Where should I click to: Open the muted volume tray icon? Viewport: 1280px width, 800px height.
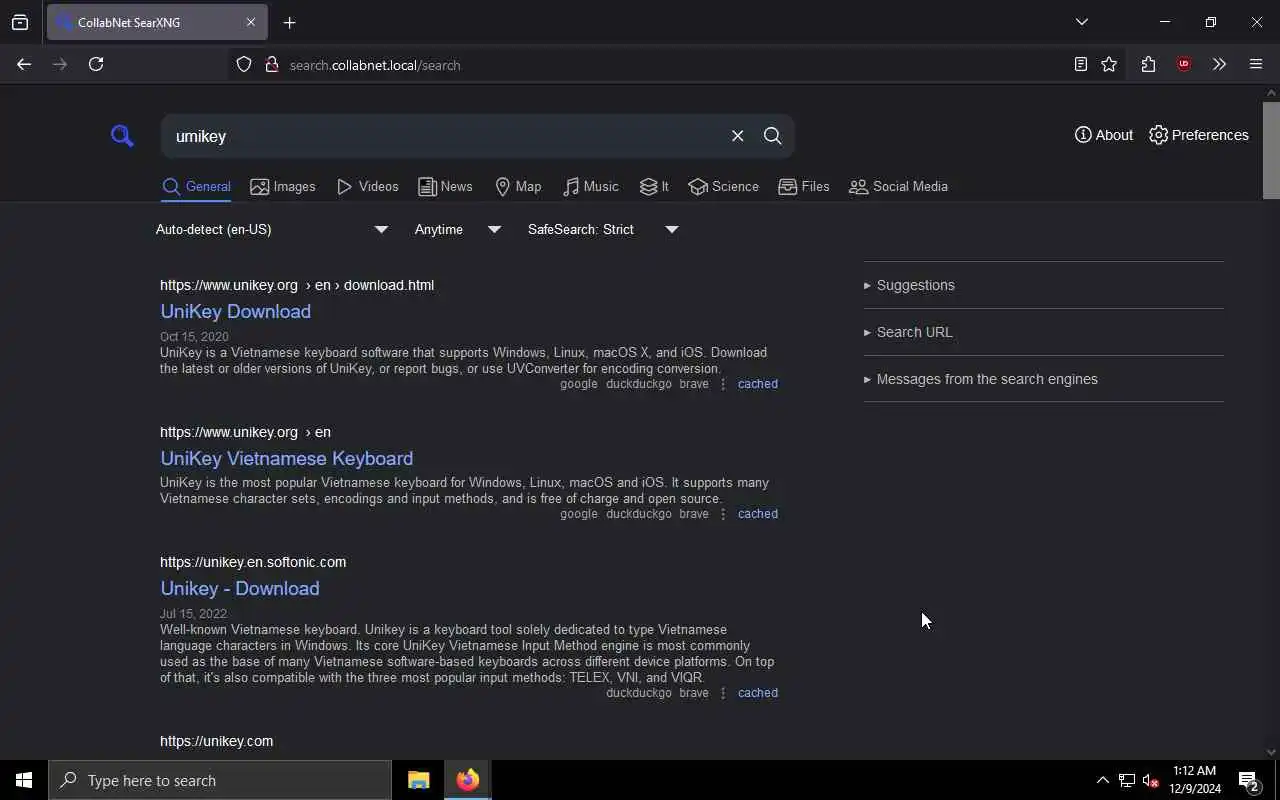[x=1151, y=781]
